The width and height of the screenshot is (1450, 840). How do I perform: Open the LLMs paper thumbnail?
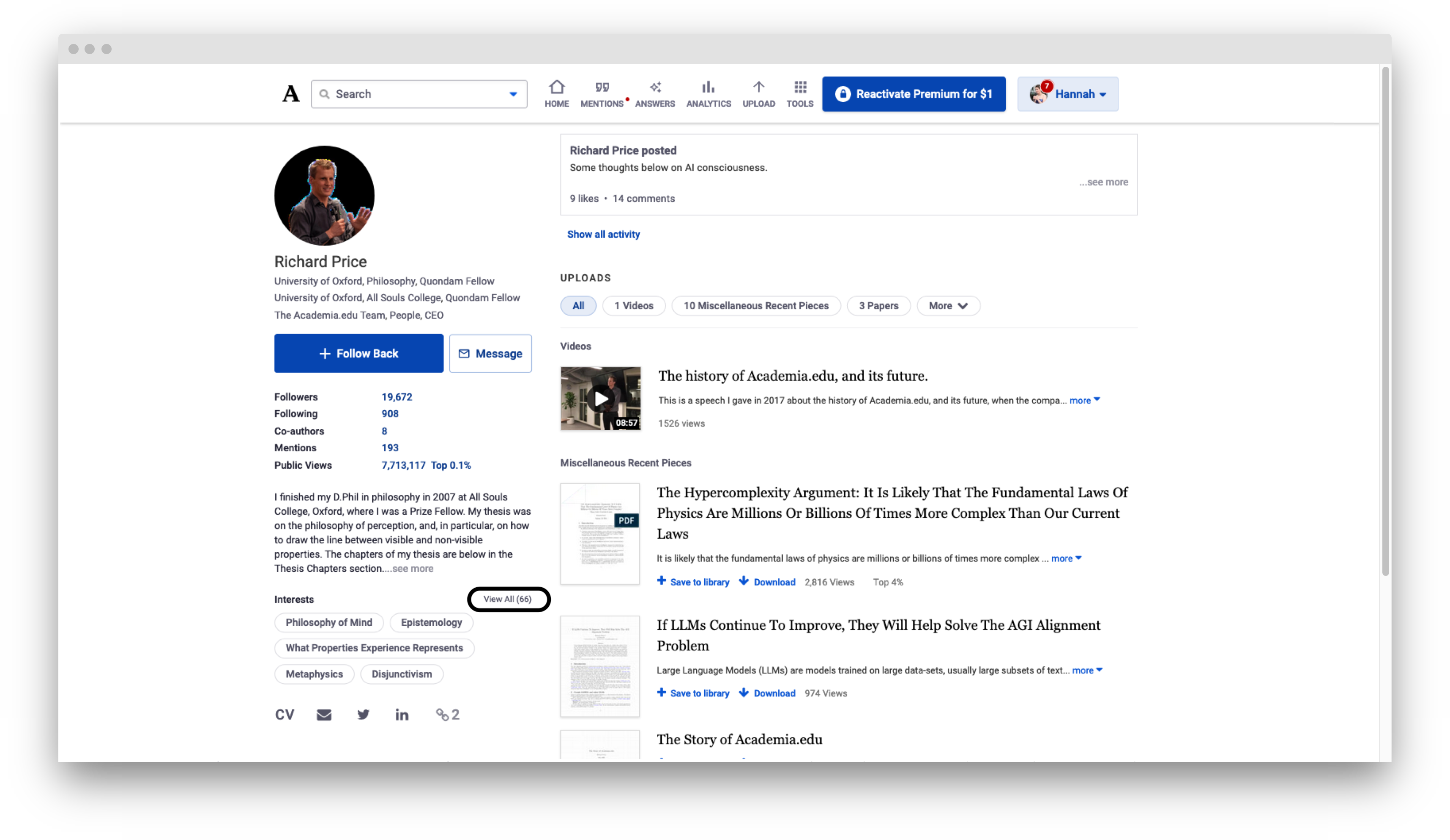pos(599,666)
